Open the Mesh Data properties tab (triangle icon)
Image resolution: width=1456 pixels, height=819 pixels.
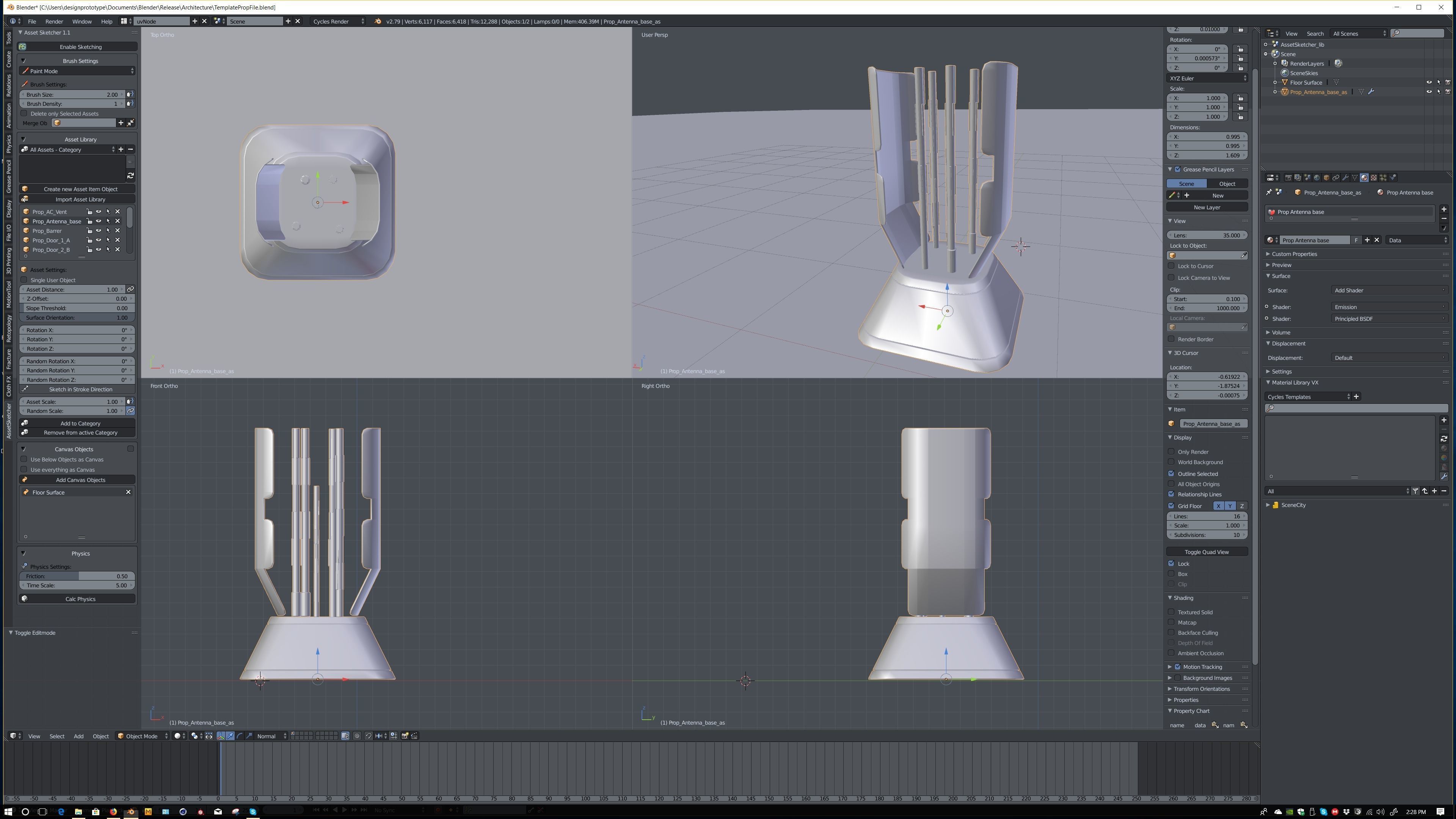[1355, 177]
